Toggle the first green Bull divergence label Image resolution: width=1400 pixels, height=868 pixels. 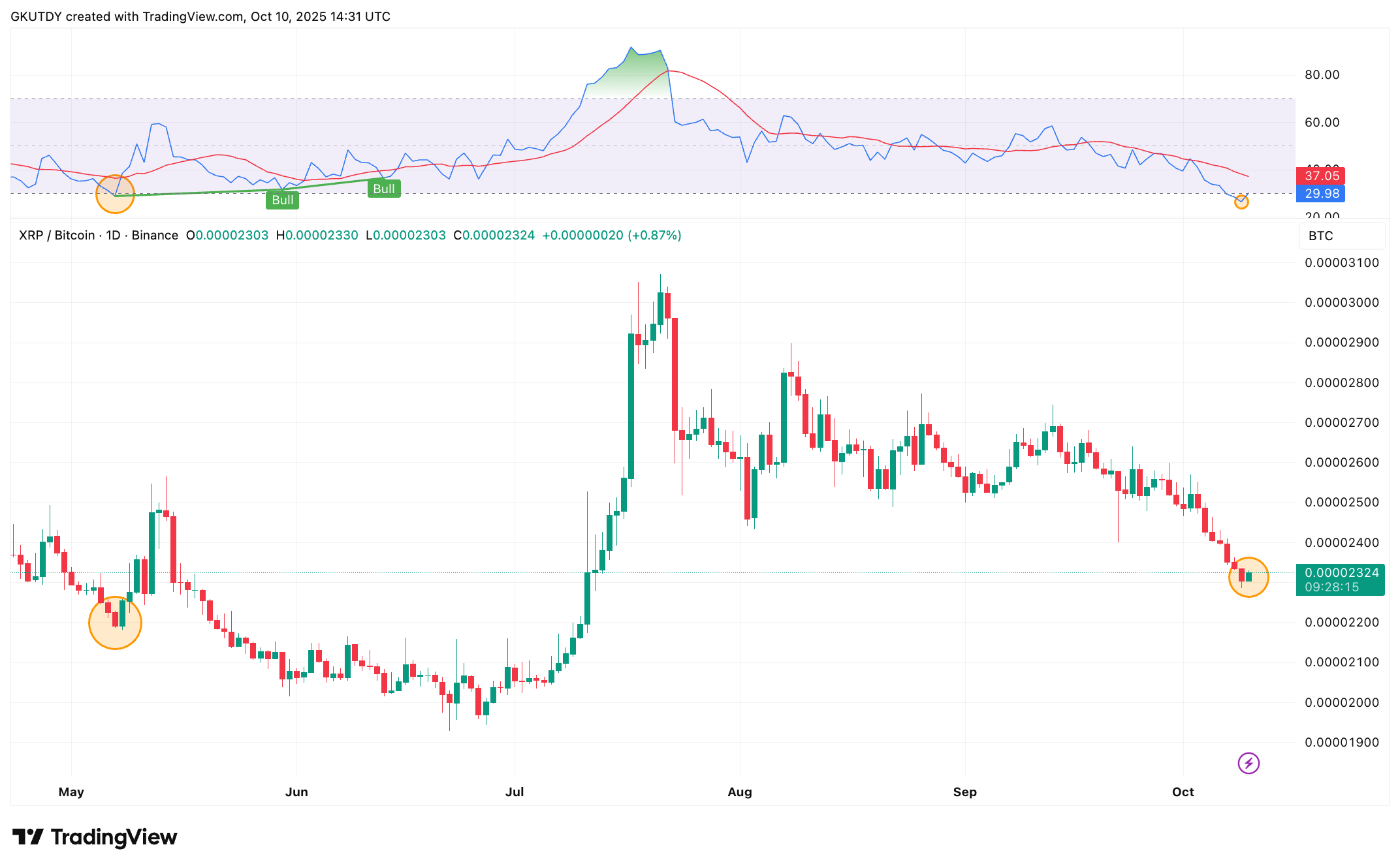282,200
